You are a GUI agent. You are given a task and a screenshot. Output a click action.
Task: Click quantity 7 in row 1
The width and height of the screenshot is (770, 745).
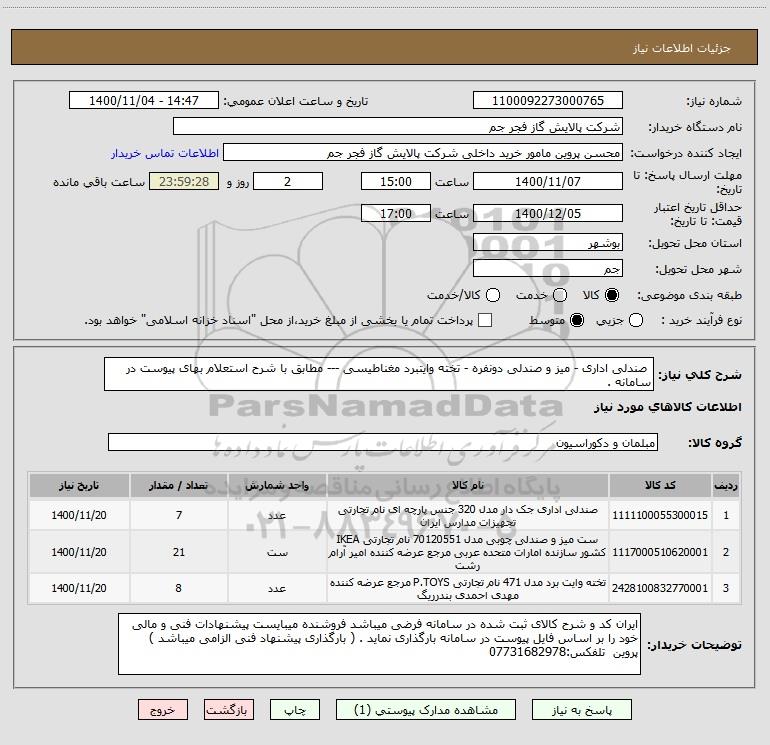[x=179, y=515]
